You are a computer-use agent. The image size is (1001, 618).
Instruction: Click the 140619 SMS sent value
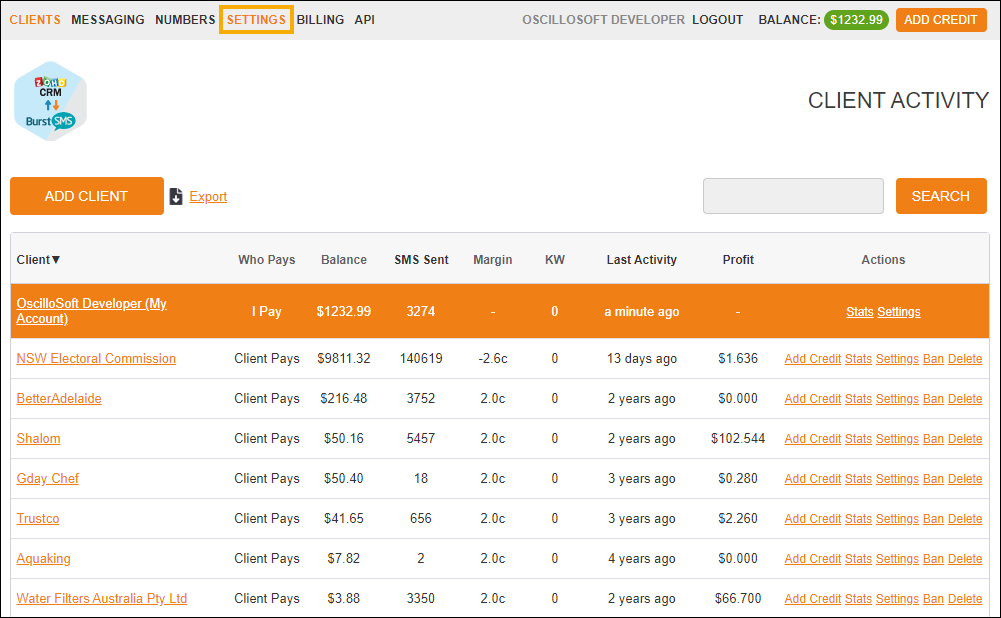pos(421,359)
